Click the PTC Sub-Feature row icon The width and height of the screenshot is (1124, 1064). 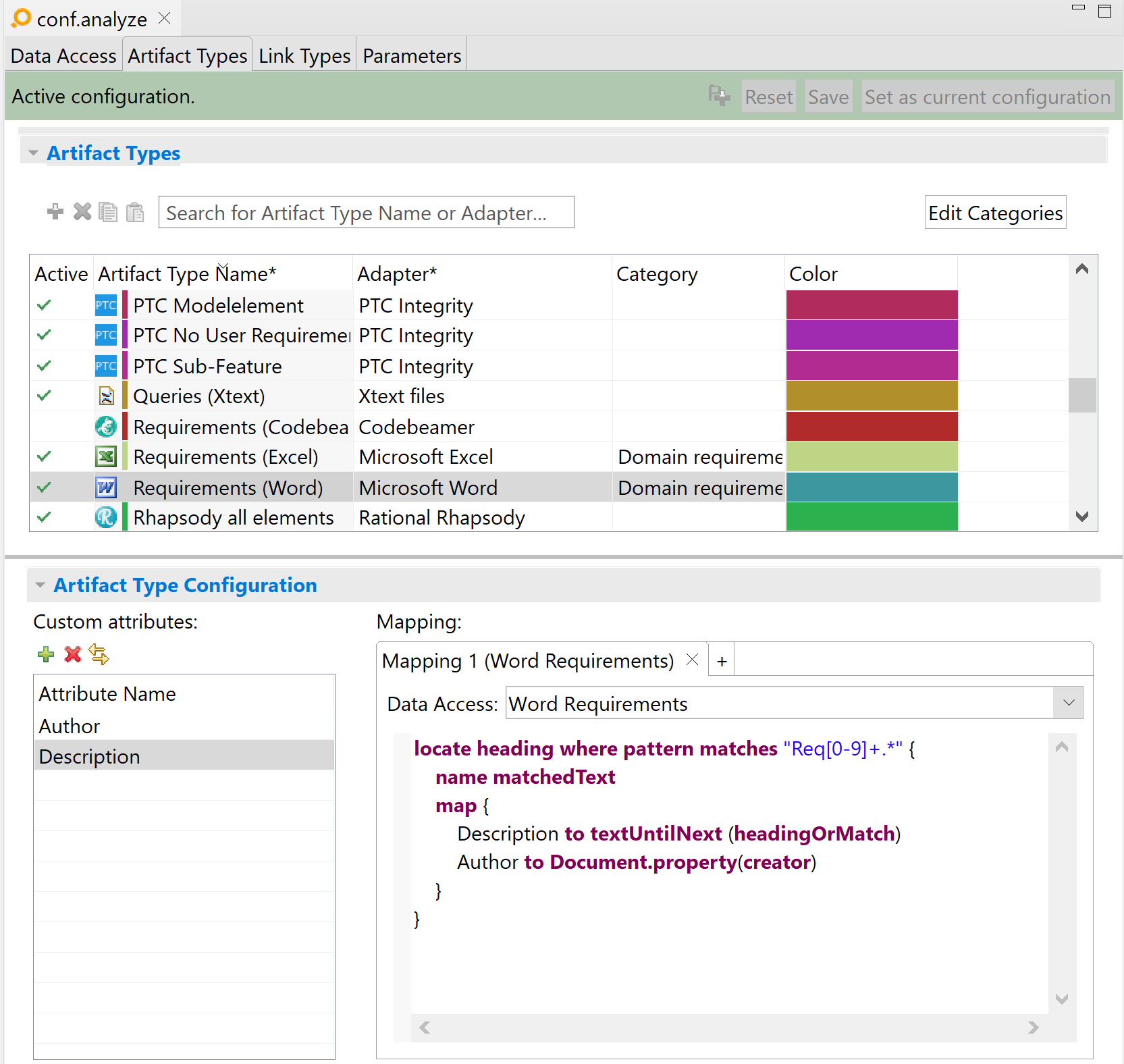click(105, 366)
